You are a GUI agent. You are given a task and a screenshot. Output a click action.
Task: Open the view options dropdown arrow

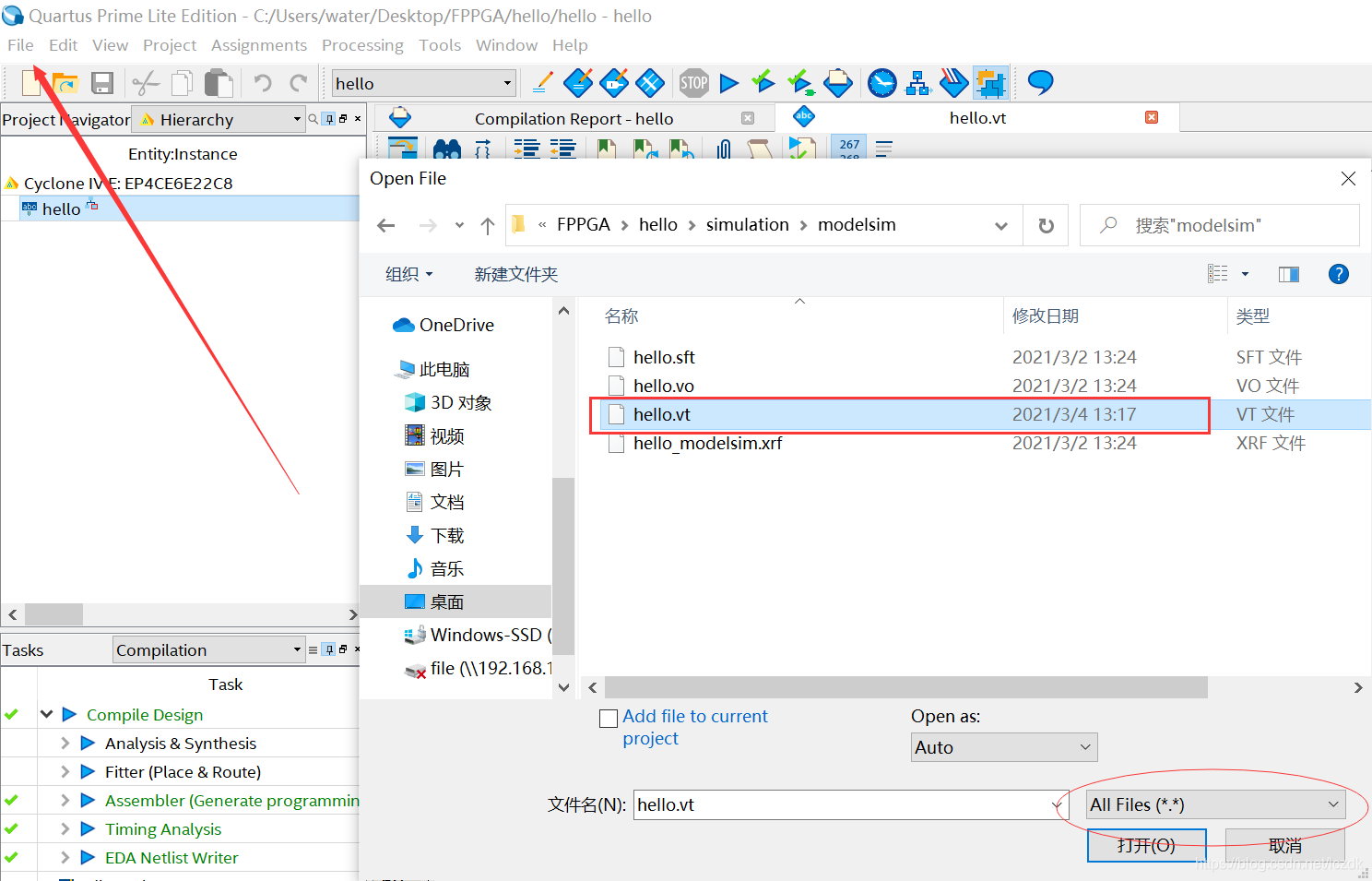pos(1245,274)
